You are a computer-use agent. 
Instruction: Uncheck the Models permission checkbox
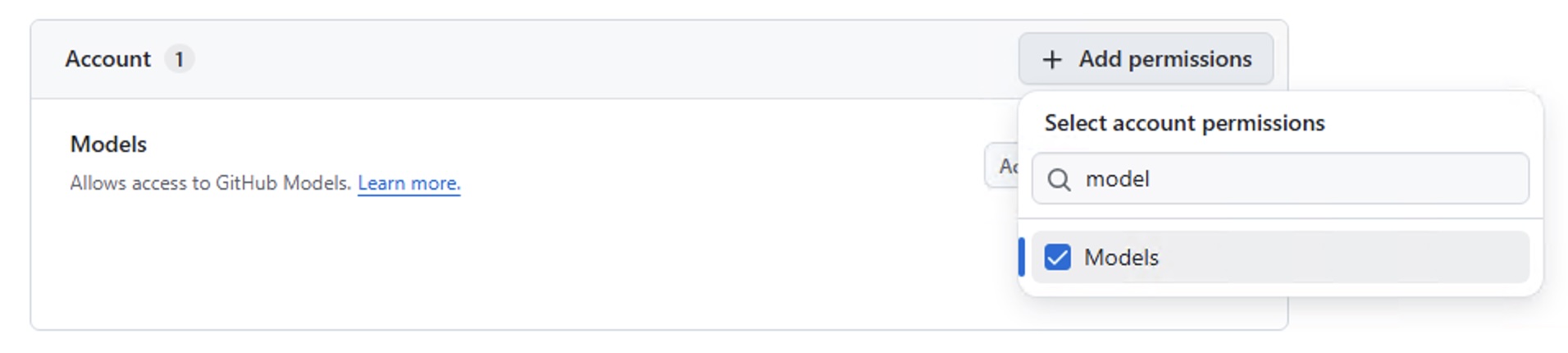click(1057, 258)
